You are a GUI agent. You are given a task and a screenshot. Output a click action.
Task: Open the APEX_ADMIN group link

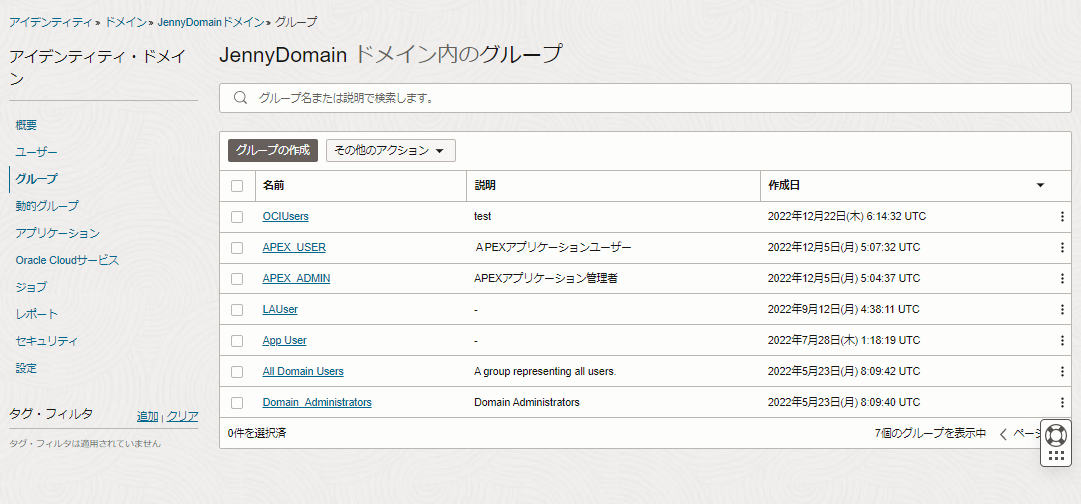tap(296, 279)
